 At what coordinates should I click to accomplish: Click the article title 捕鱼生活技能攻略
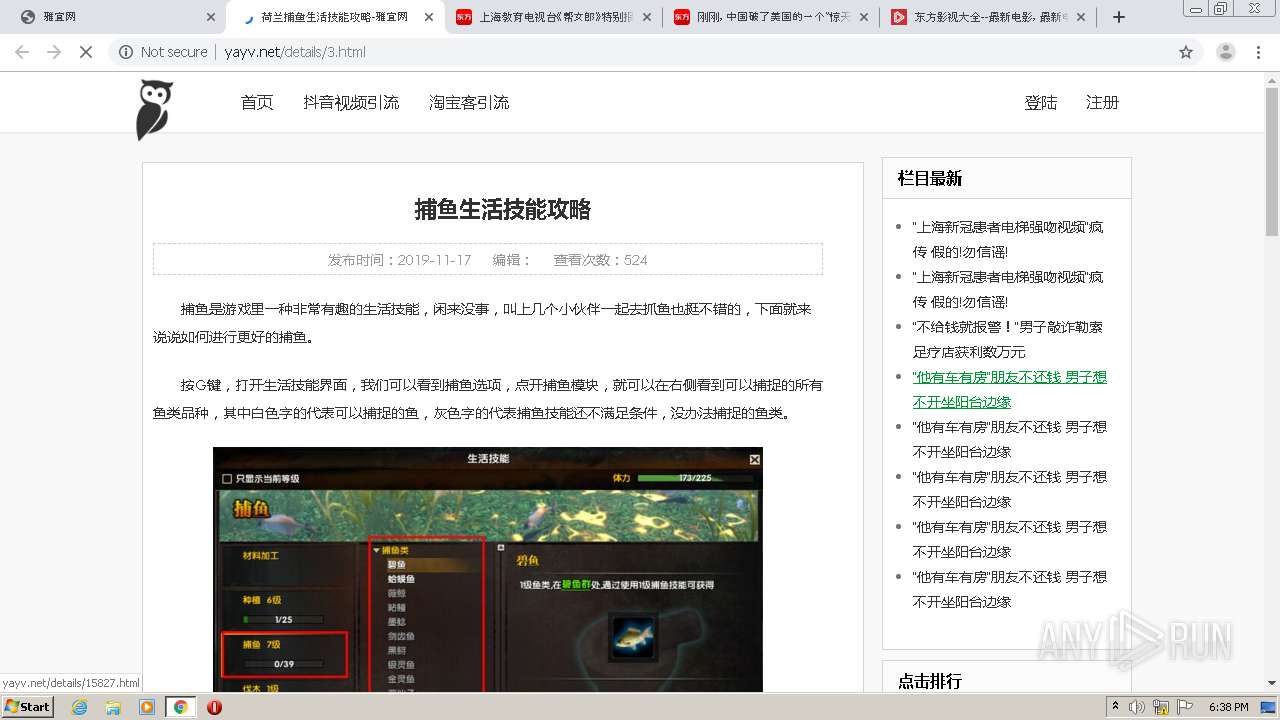503,209
